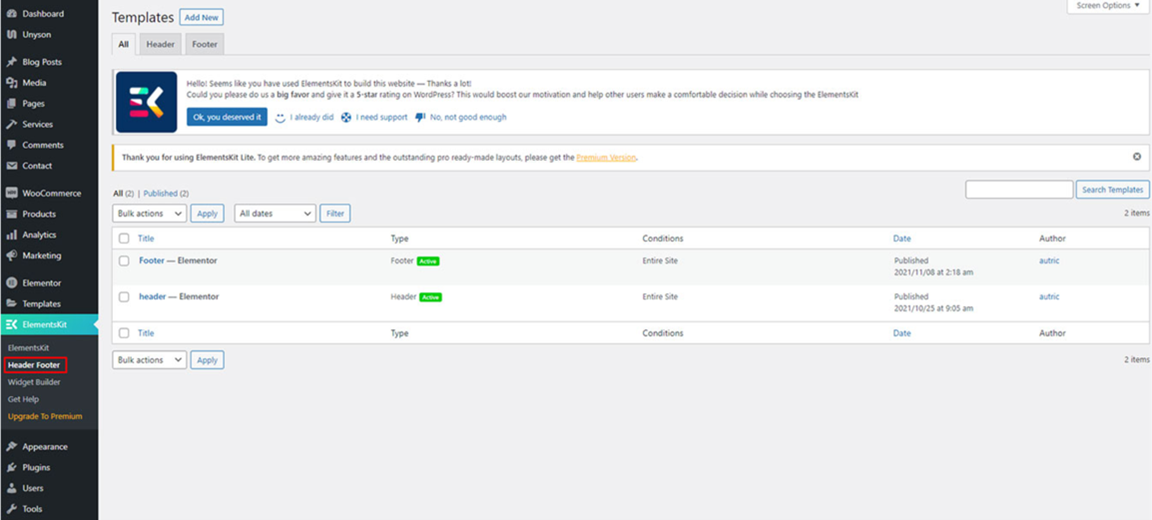Click the Contact envelope icon
The width and height of the screenshot is (1152, 520).
click(11, 166)
